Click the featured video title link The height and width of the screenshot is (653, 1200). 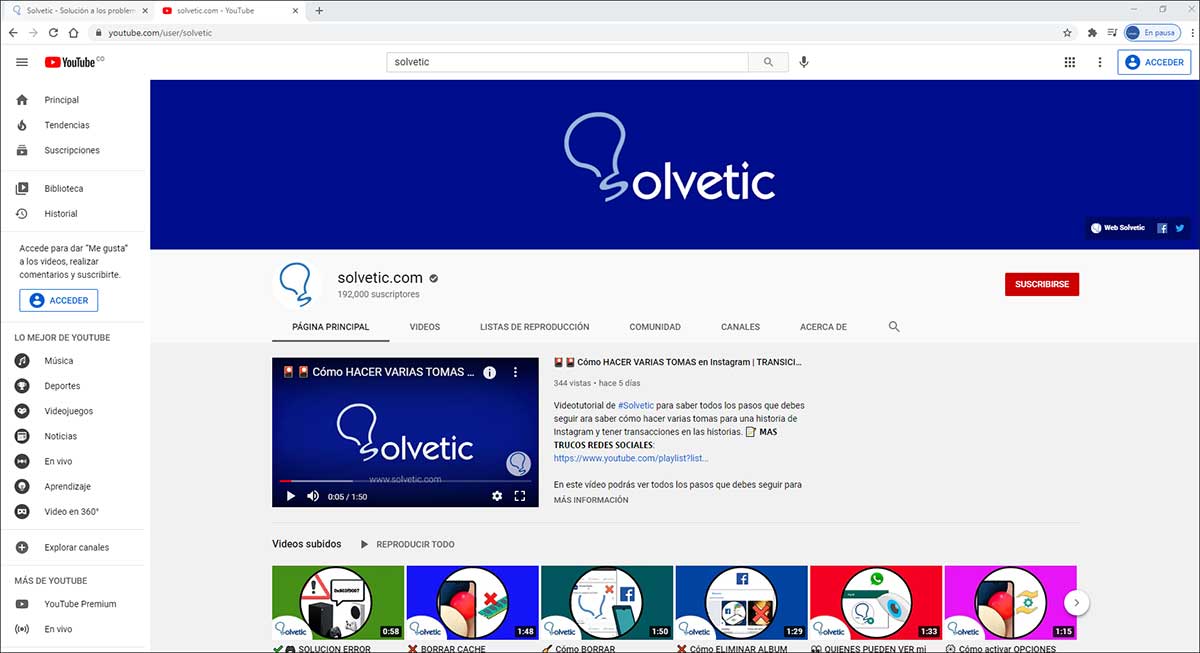(678, 362)
